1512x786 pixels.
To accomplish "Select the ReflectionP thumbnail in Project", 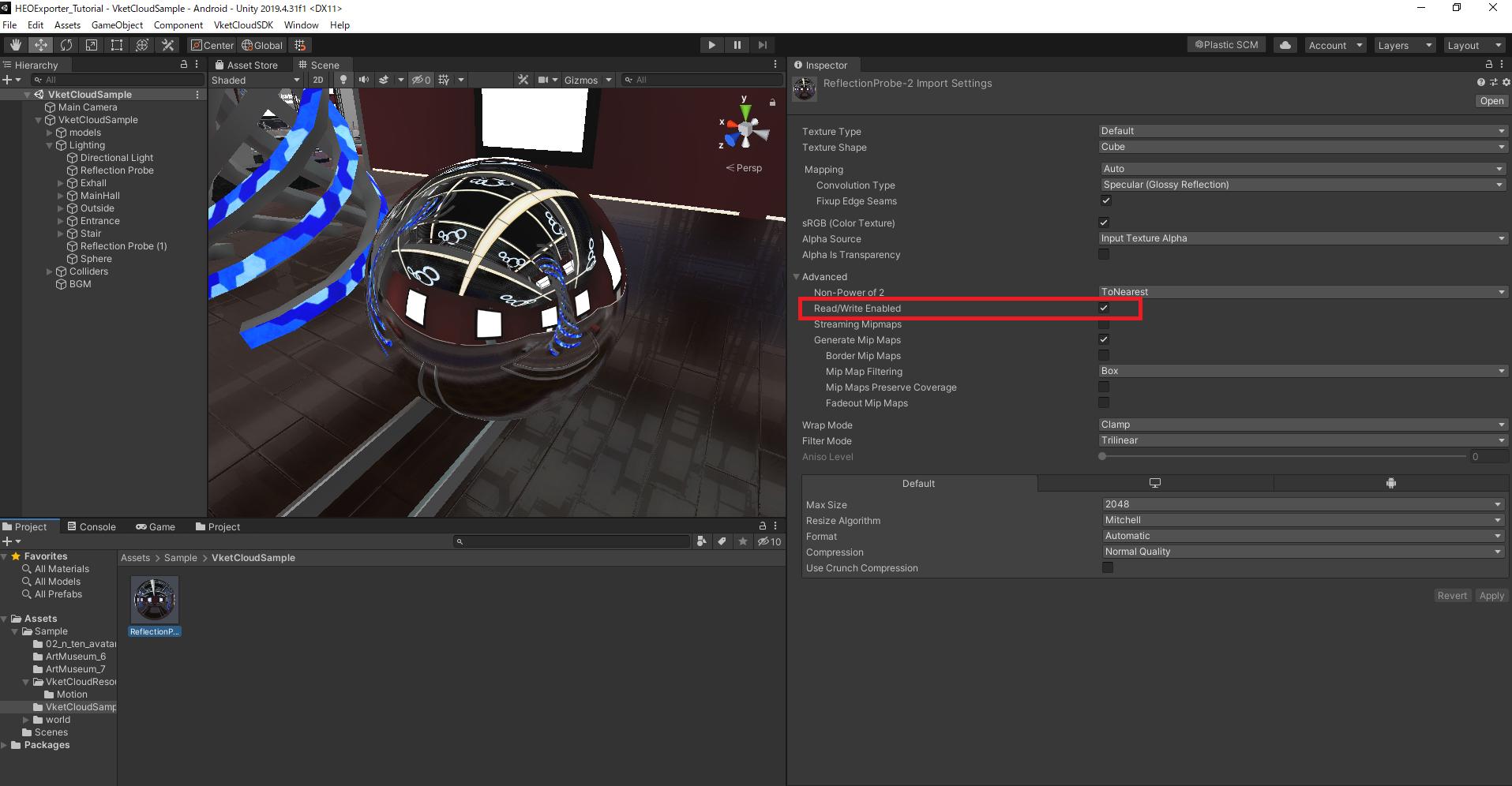I will pos(154,601).
